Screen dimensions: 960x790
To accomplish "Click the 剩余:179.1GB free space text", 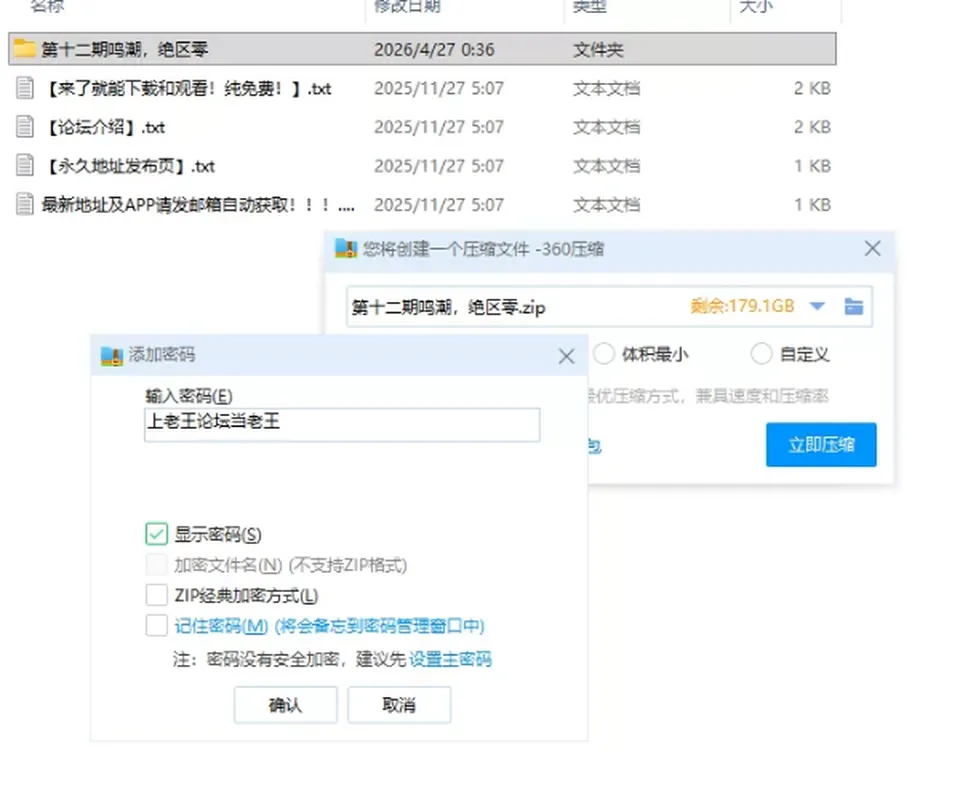I will pos(742,306).
